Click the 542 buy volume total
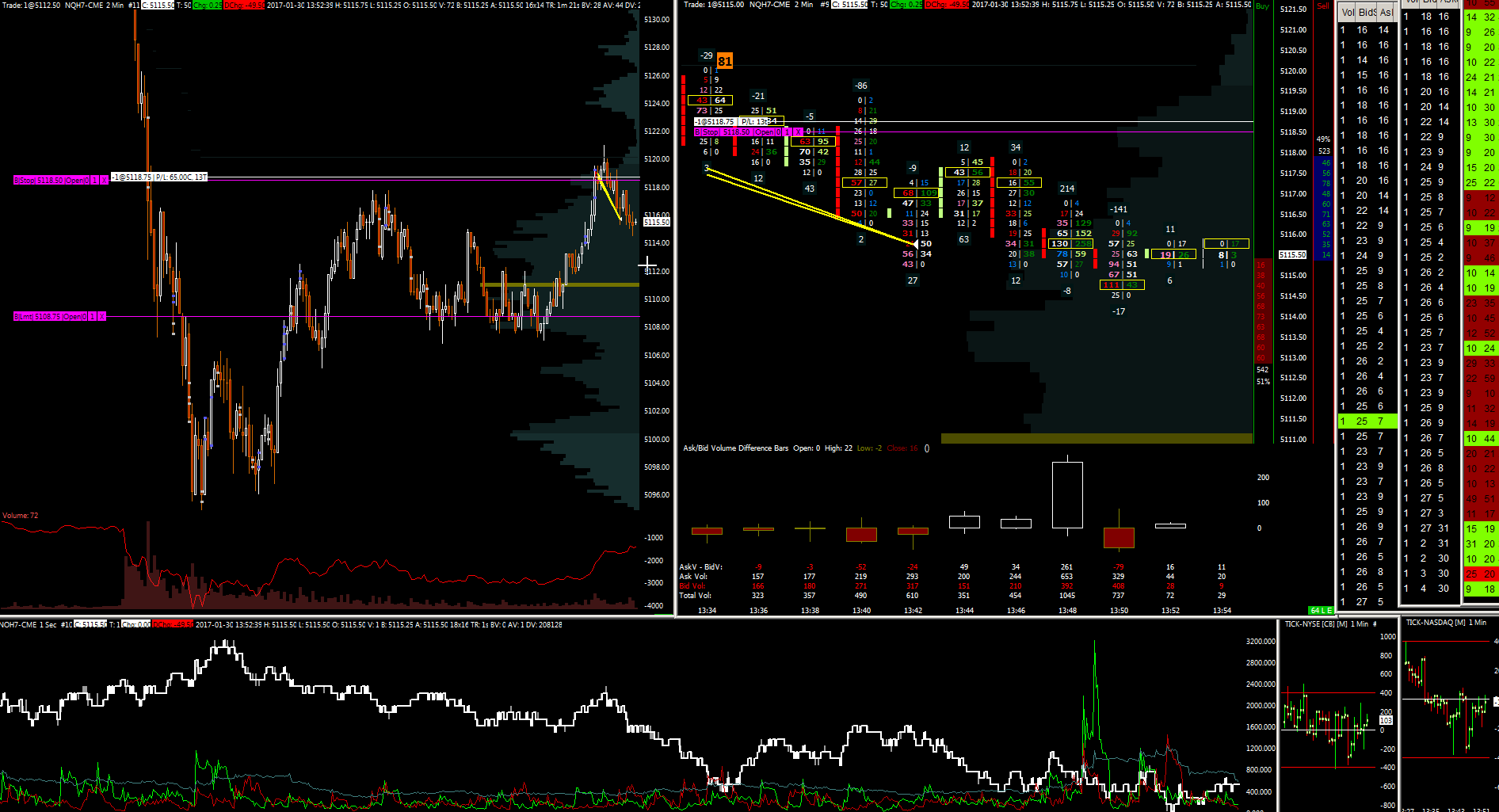 click(1262, 370)
